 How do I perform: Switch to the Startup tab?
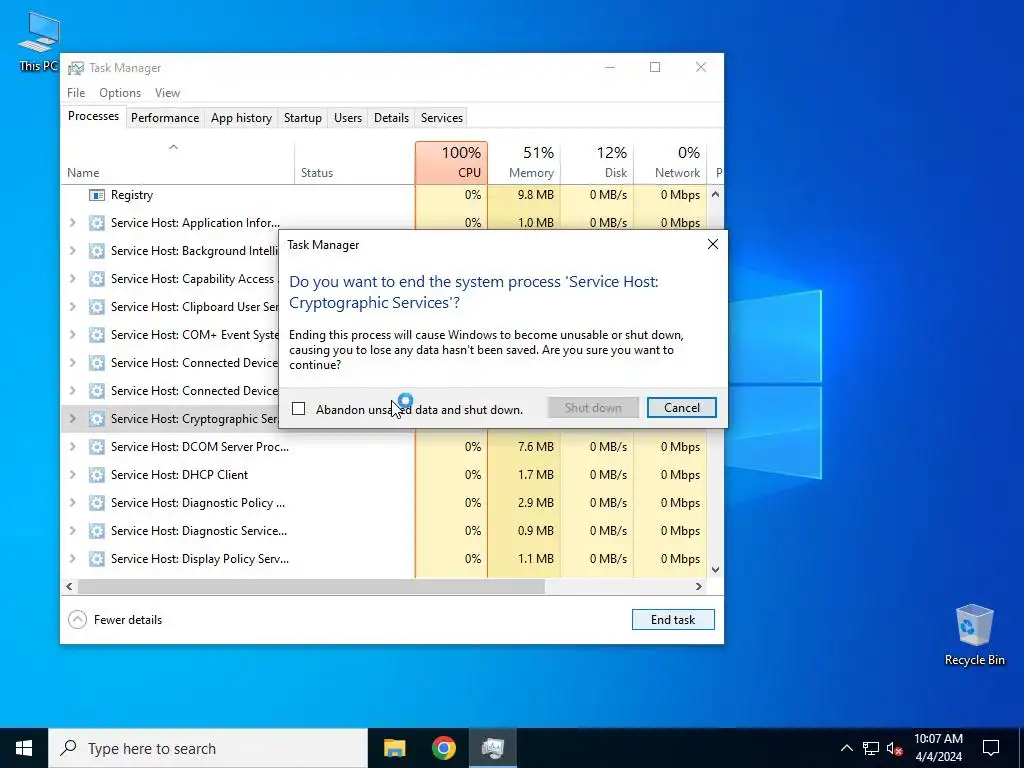click(302, 118)
